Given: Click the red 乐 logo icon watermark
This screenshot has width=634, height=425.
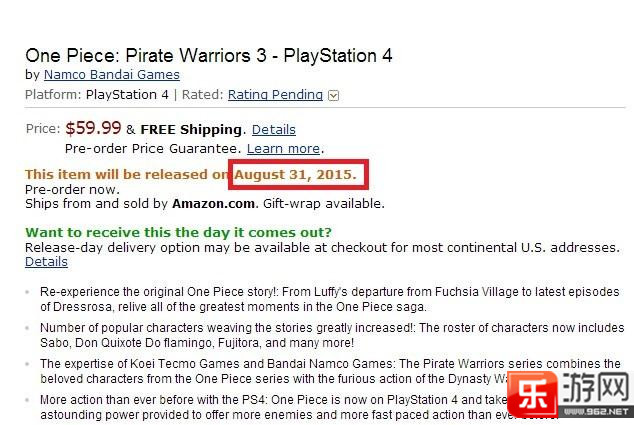Looking at the screenshot, I should tap(532, 394).
